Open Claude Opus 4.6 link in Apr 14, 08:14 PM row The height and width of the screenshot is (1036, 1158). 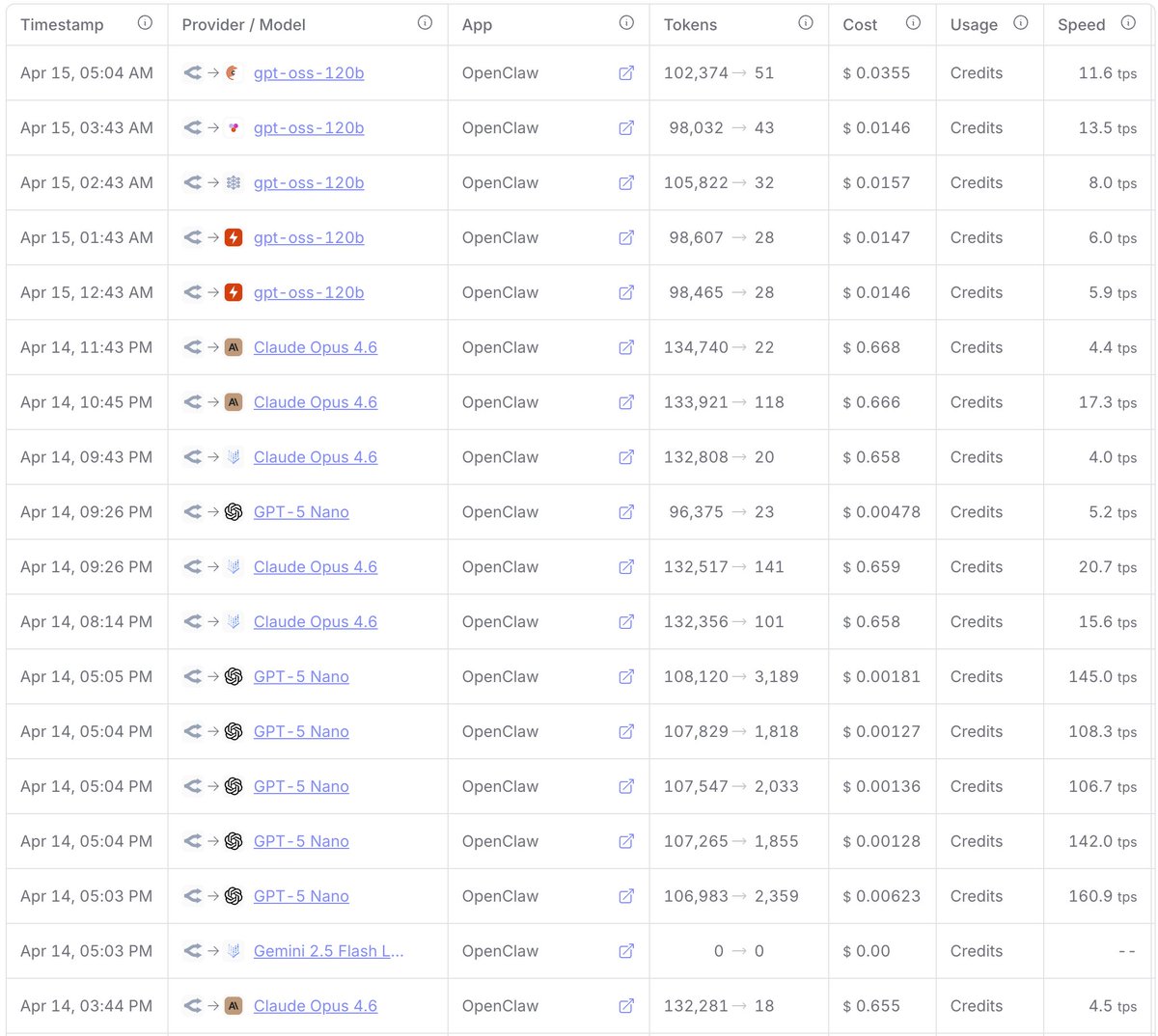tap(316, 623)
